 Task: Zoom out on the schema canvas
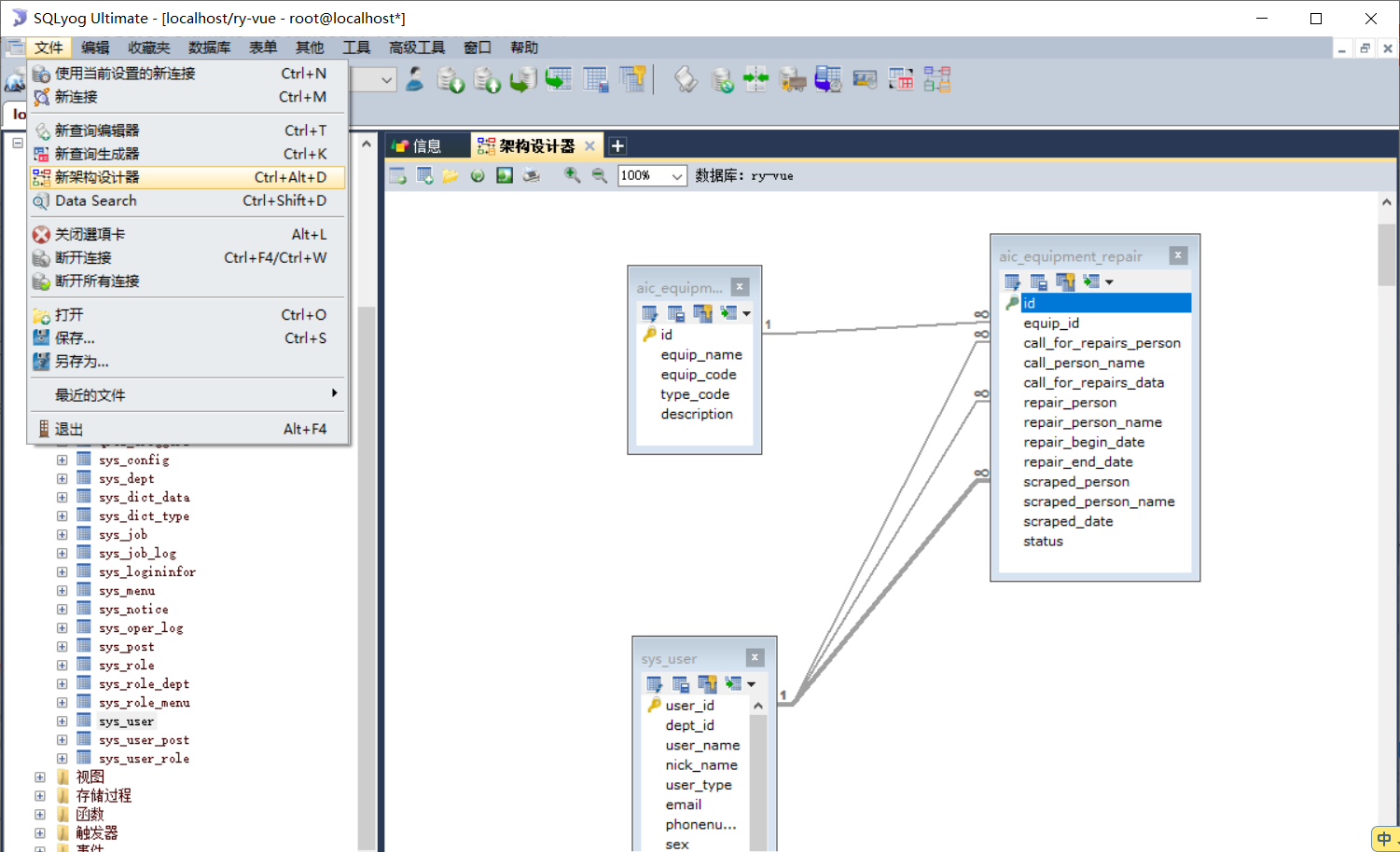600,175
